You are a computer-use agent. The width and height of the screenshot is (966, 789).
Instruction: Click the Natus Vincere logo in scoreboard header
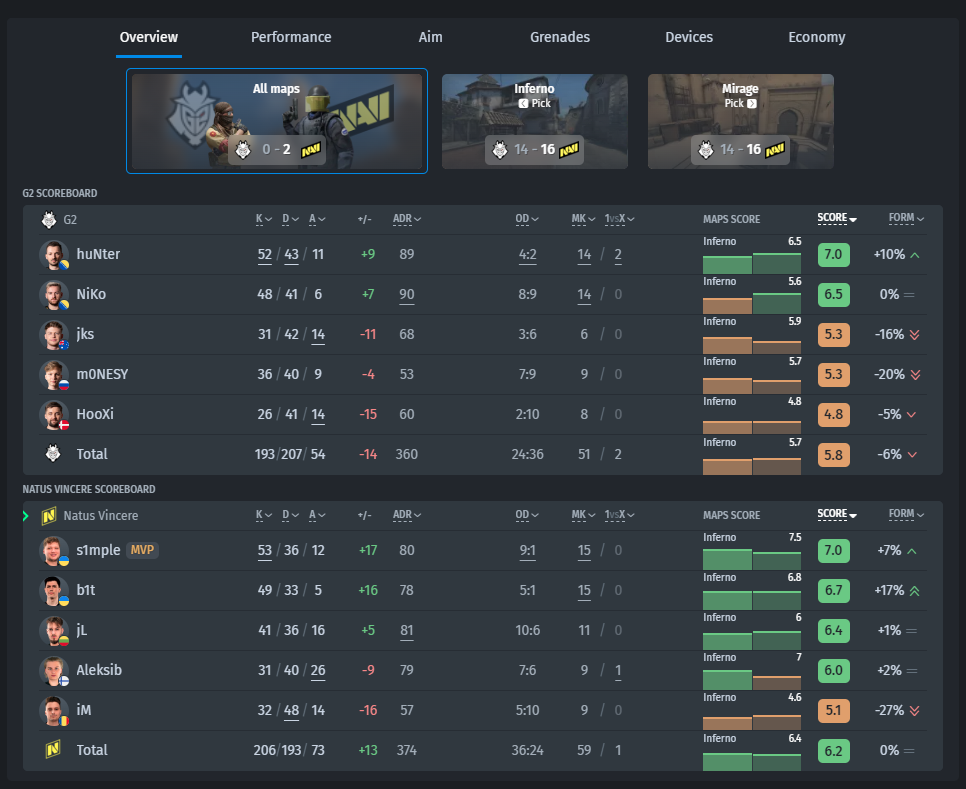click(49, 516)
